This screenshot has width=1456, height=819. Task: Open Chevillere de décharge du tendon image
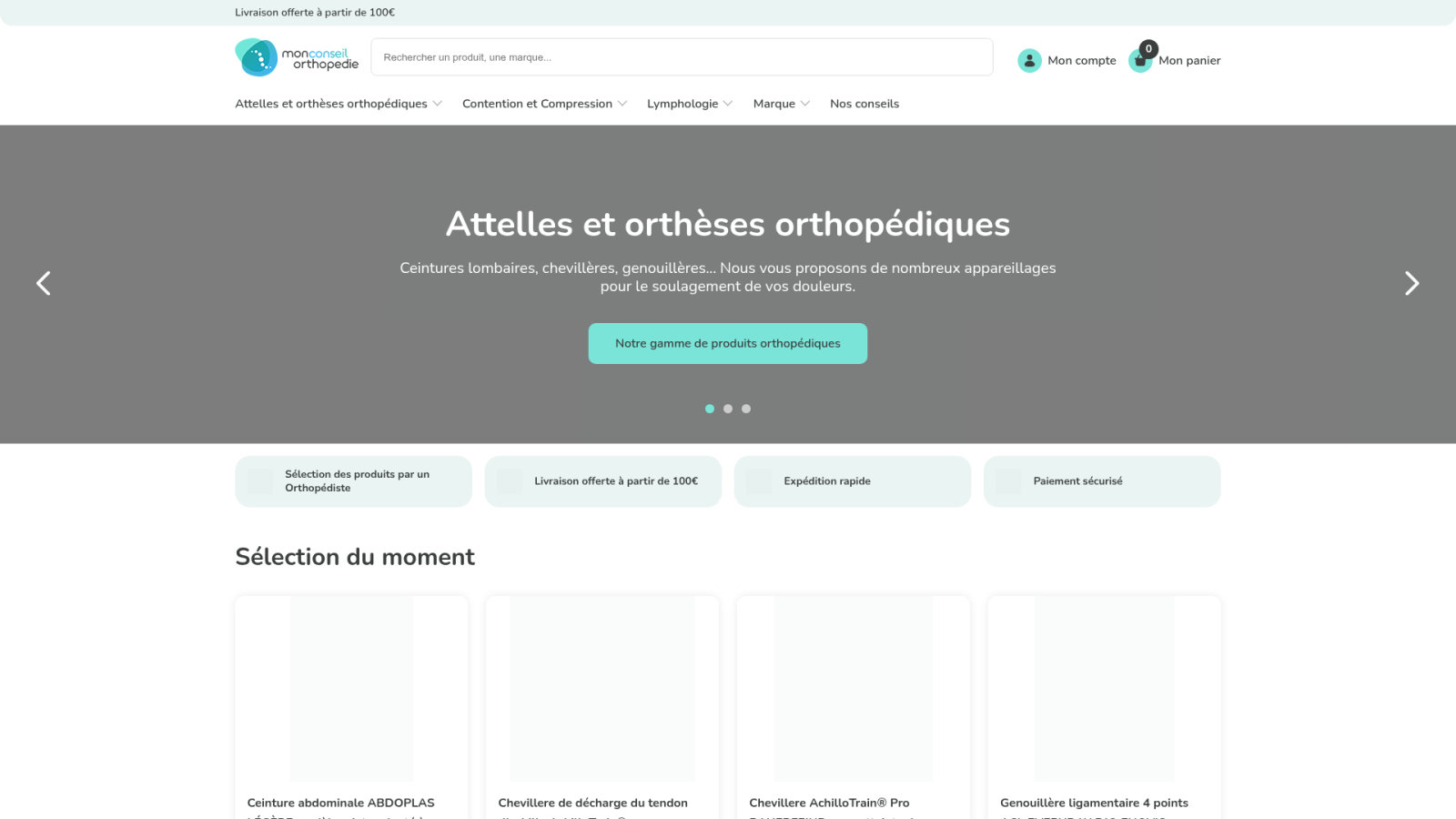coord(602,689)
